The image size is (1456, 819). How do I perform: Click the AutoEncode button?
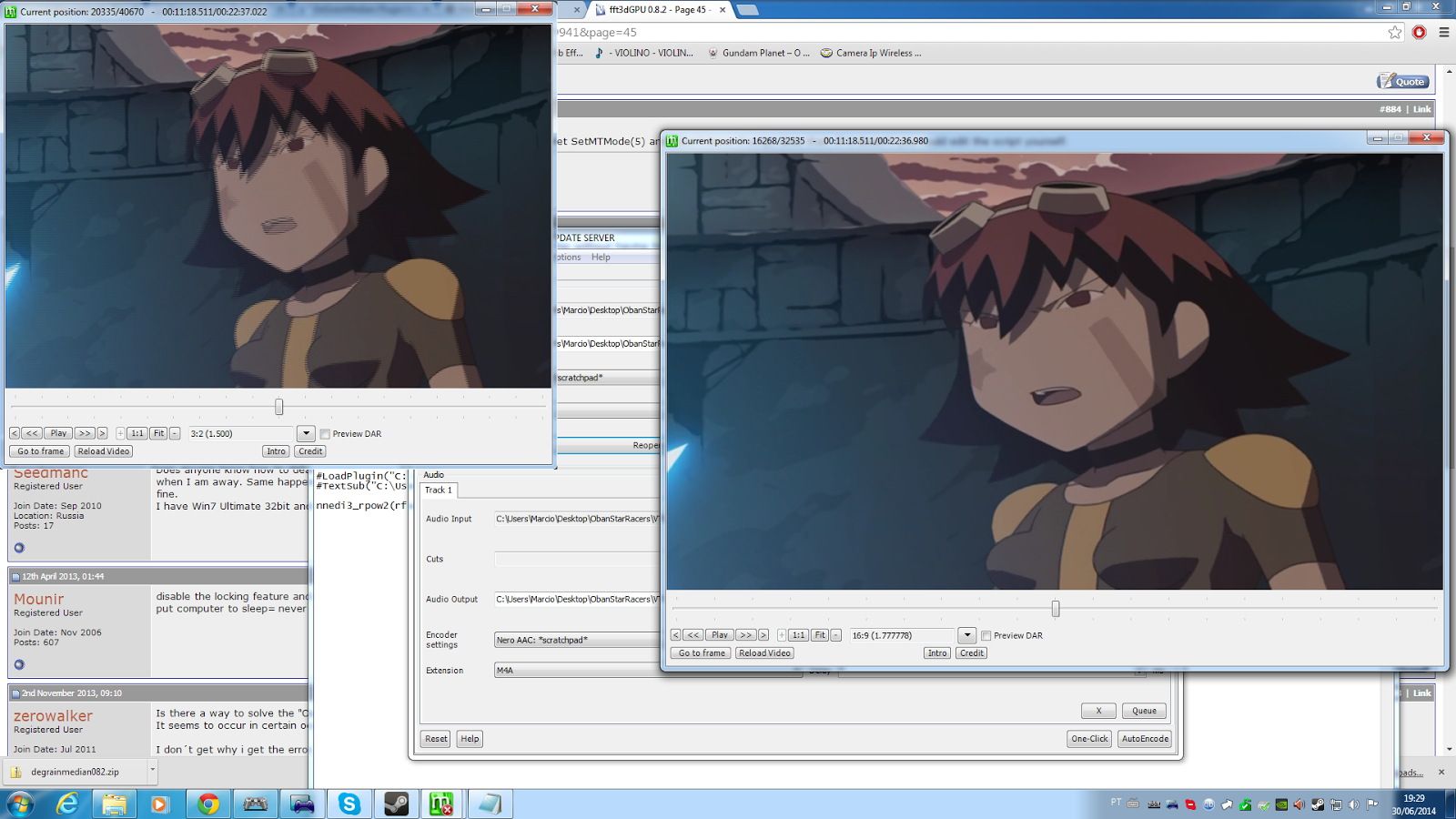point(1145,739)
